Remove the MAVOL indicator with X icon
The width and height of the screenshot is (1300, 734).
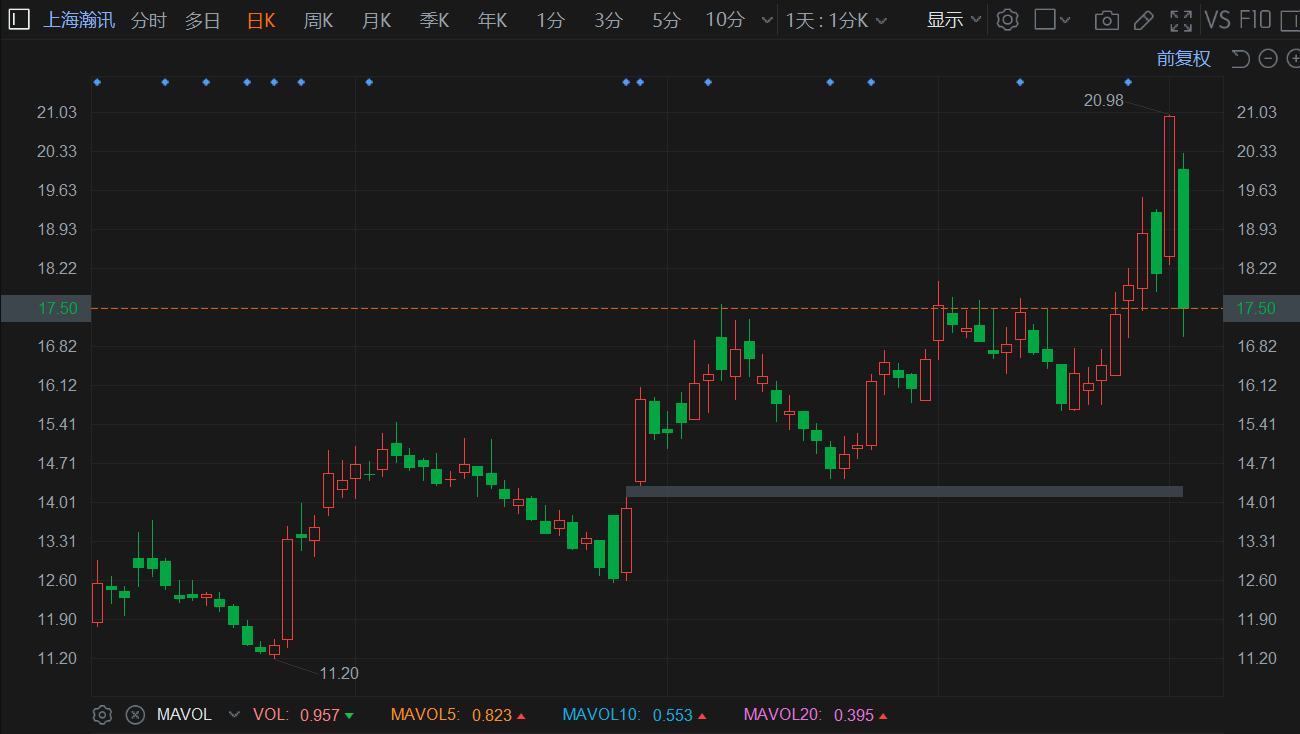tap(135, 715)
